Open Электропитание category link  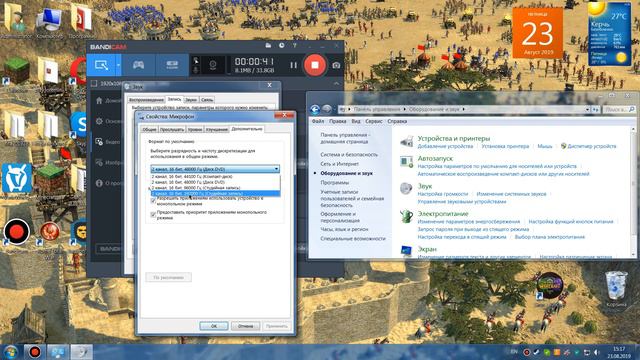point(443,214)
